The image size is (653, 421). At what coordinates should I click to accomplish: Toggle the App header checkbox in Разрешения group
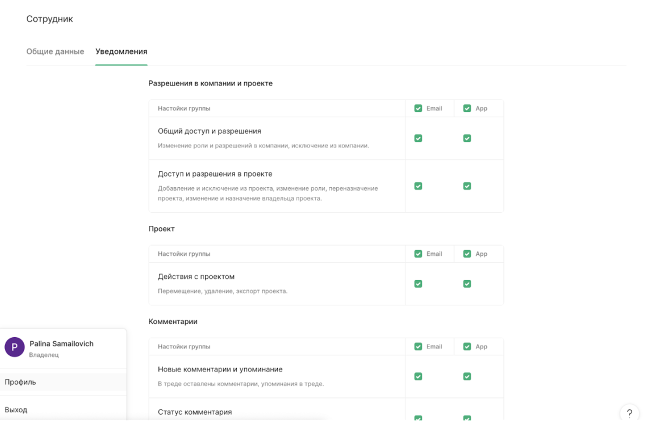(467, 108)
